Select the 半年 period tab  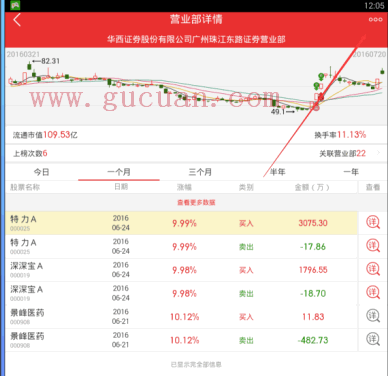point(277,172)
